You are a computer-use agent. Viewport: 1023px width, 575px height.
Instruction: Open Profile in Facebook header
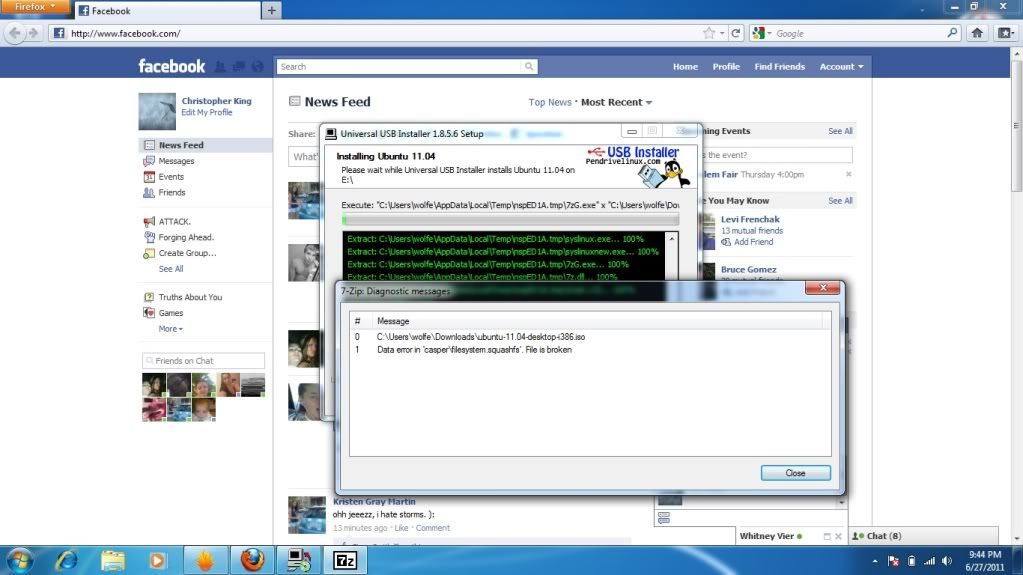[x=725, y=67]
